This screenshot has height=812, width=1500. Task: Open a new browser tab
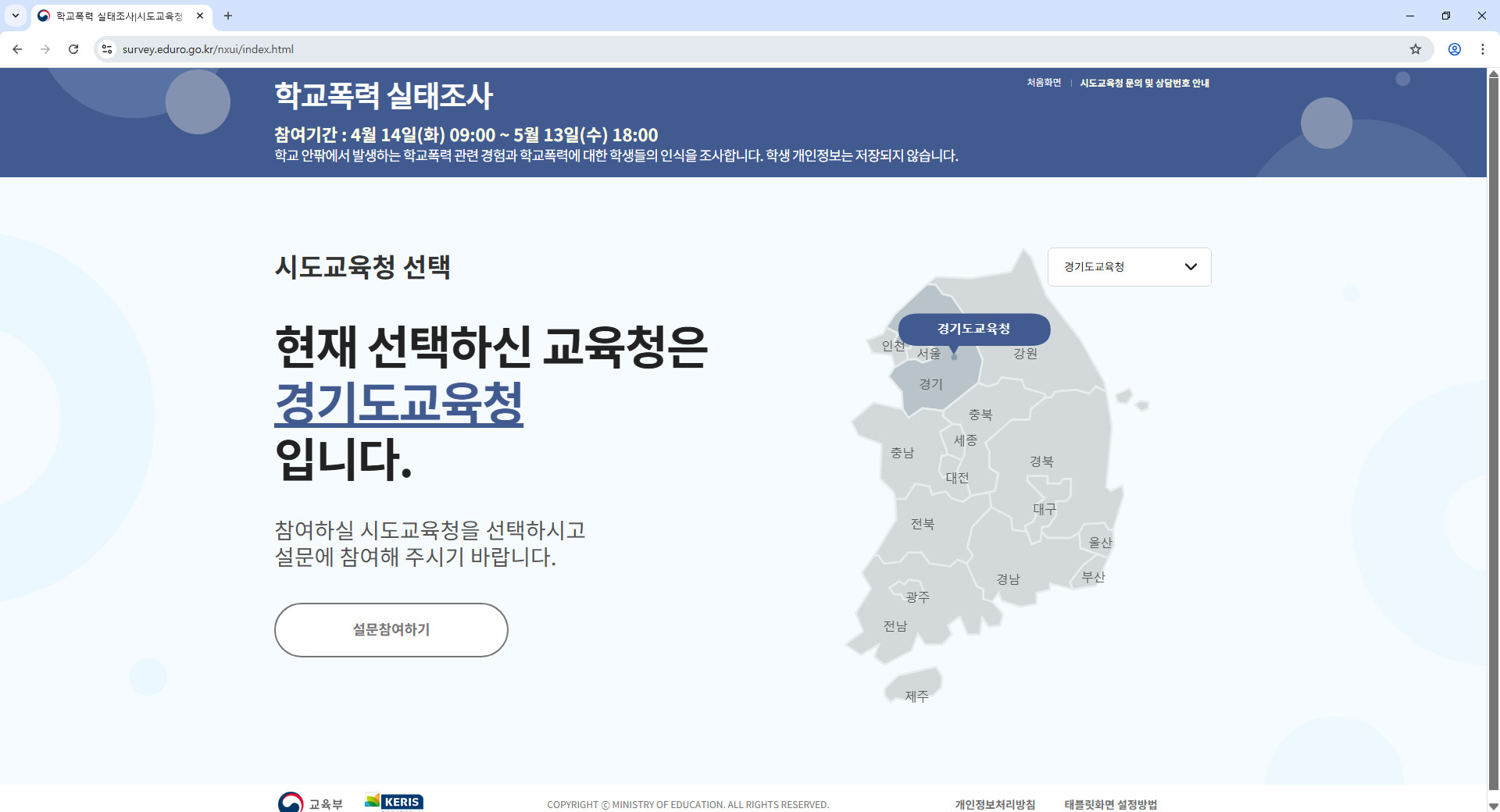point(228,16)
